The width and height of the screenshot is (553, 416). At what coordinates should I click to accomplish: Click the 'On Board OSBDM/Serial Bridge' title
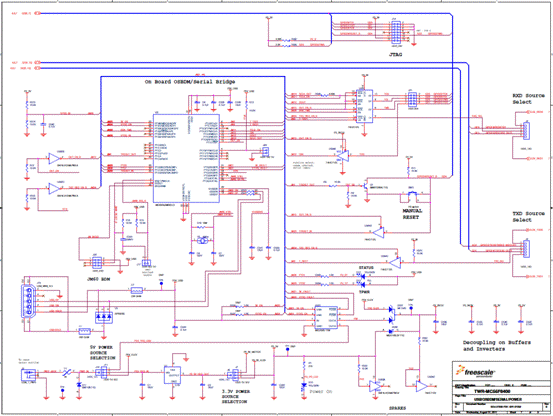click(190, 82)
